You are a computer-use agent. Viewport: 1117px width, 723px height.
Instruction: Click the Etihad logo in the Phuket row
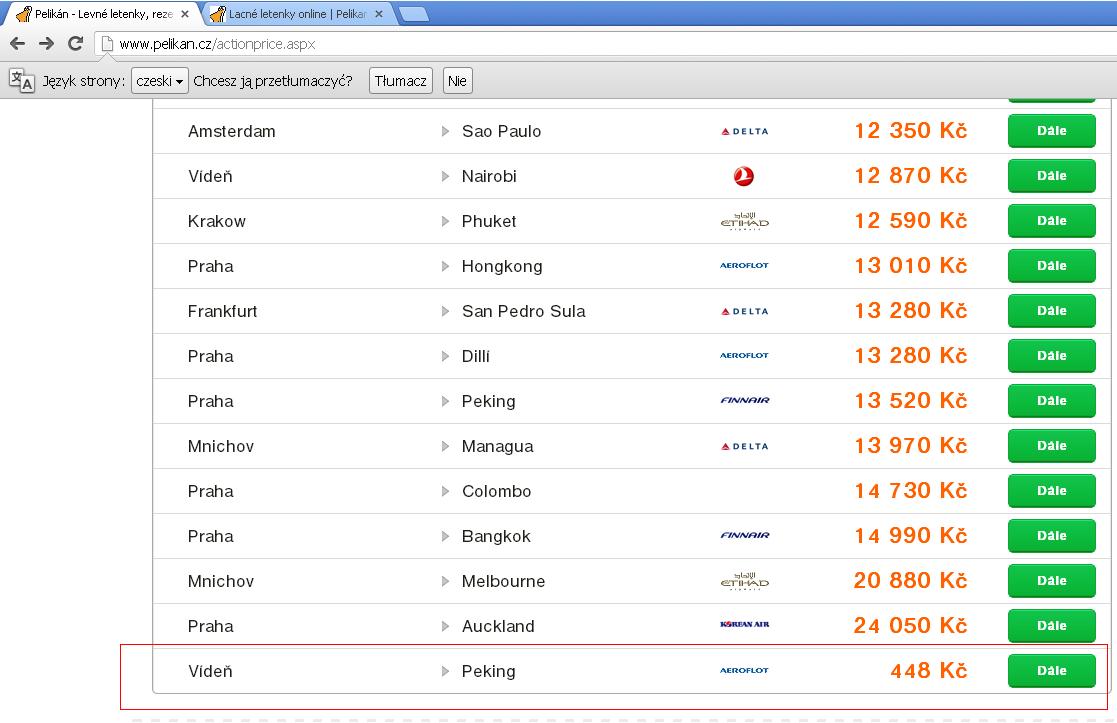[744, 221]
